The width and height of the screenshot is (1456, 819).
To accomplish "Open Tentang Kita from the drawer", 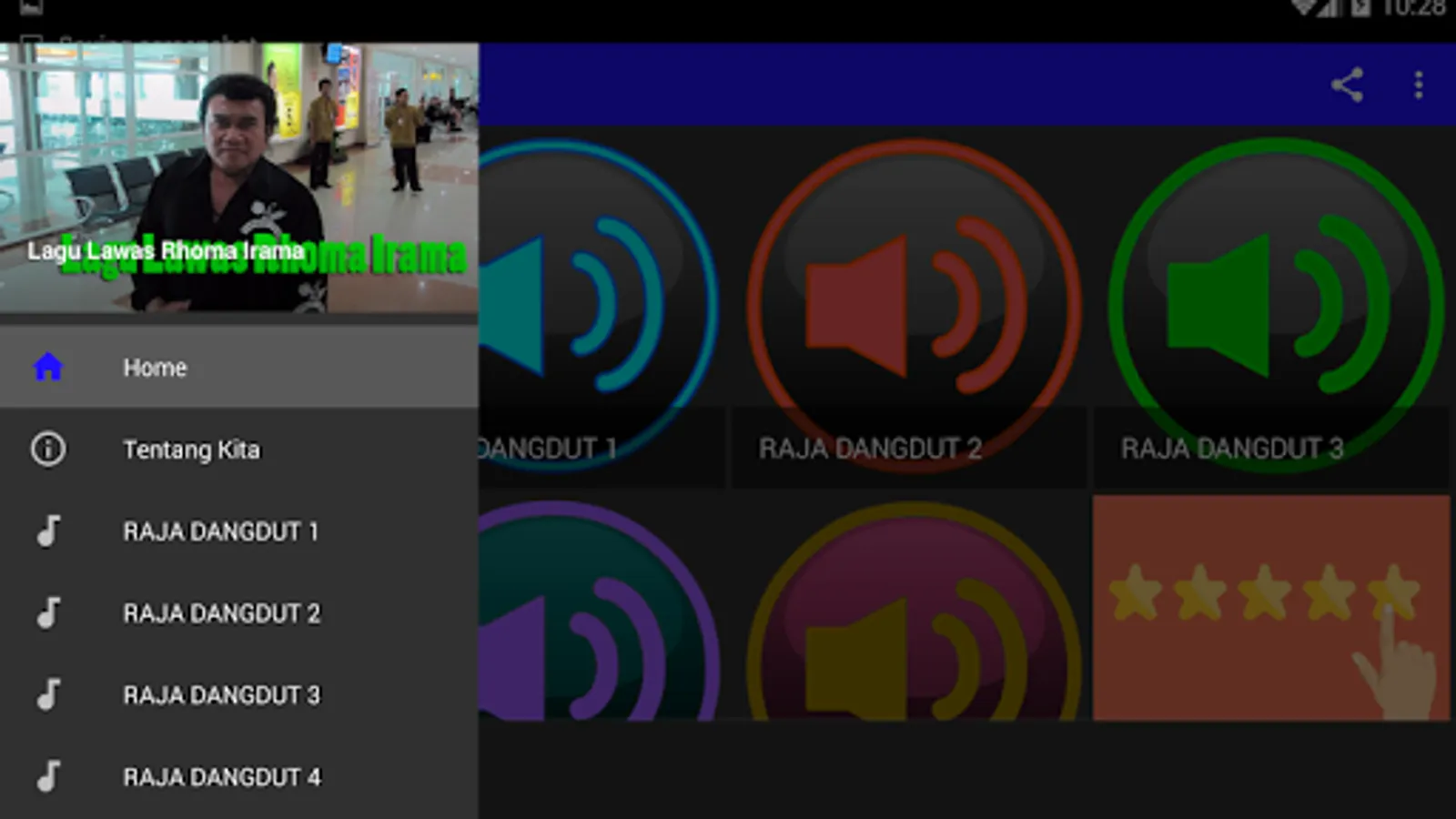I will 239,449.
